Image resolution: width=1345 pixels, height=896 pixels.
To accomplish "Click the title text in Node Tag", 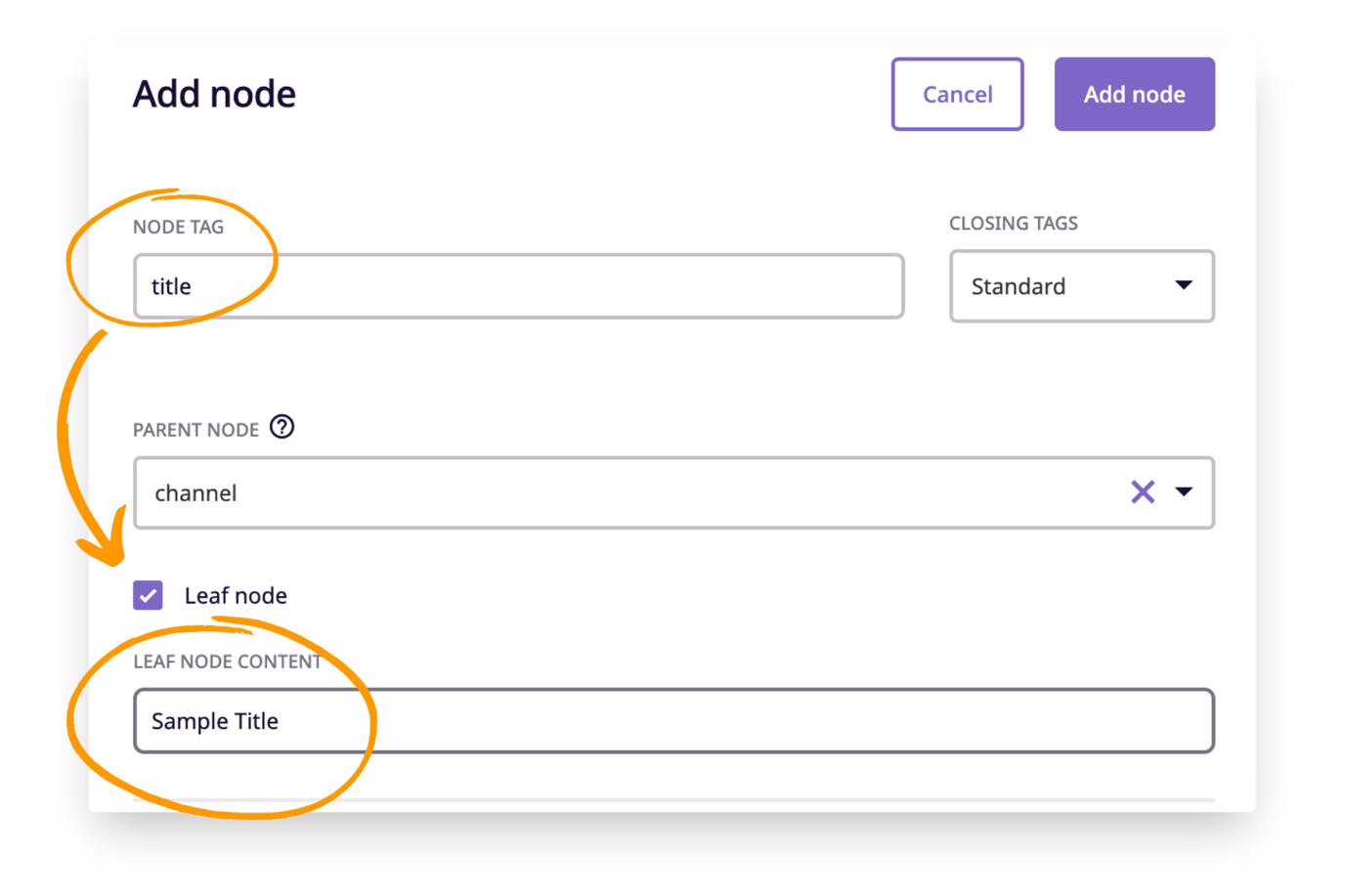I will pos(171,286).
